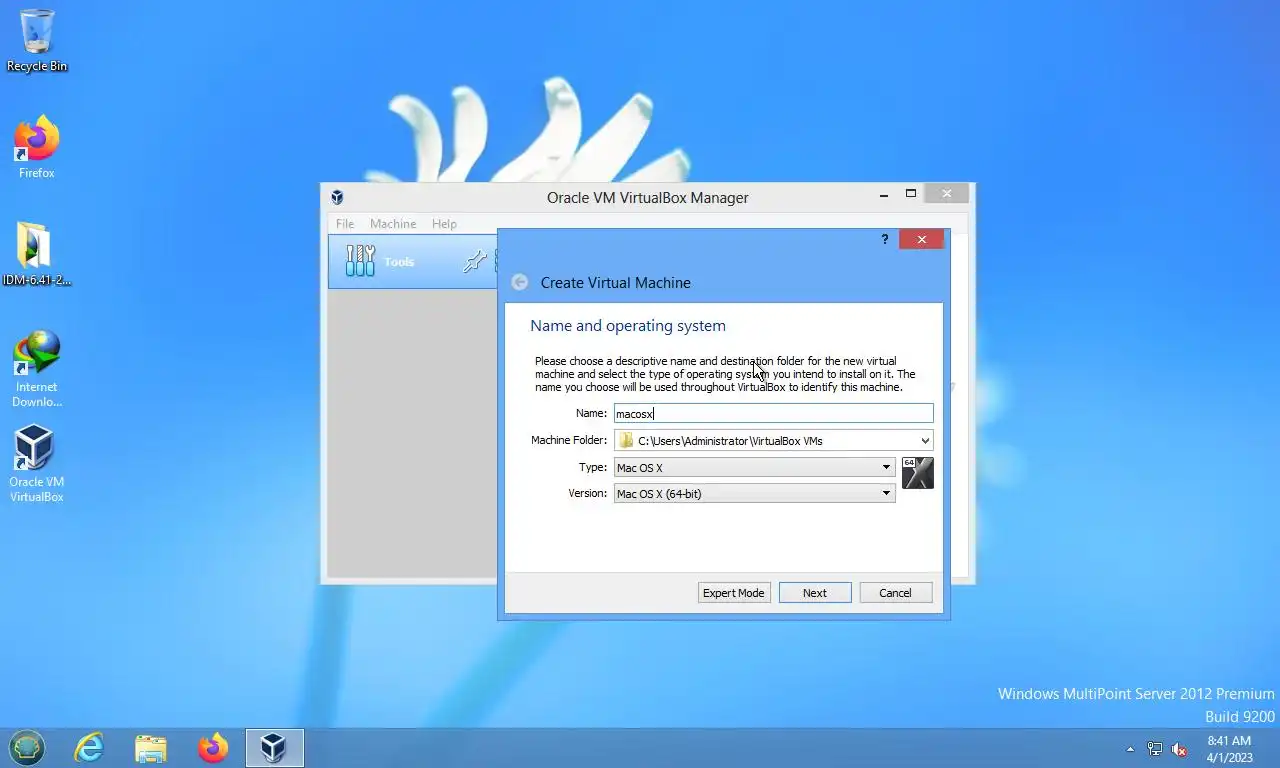Open the File menu
The height and width of the screenshot is (768, 1280).
point(345,224)
